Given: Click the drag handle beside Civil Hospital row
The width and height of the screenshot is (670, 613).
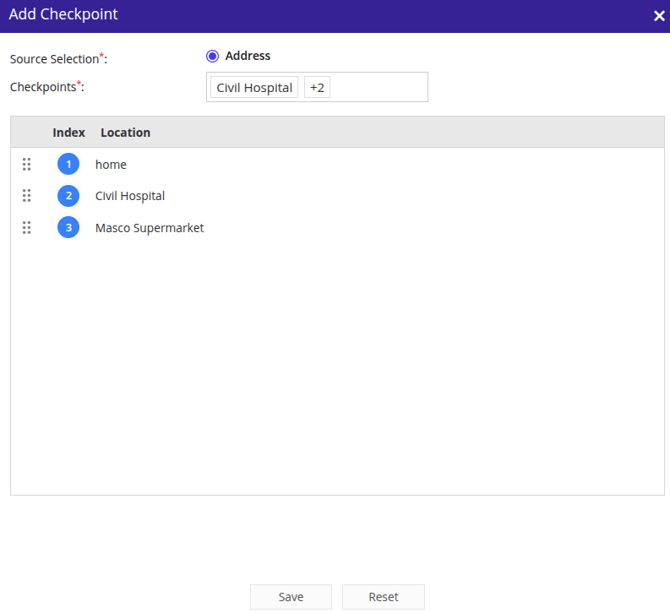Looking at the screenshot, I should click(x=27, y=196).
